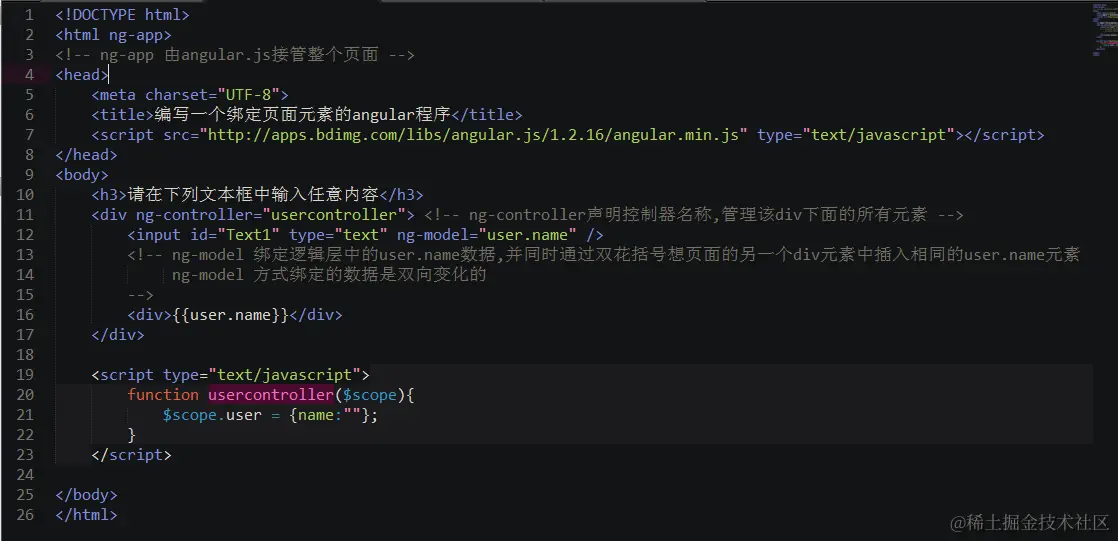Select line number 7 in the gutter
Screen dimensions: 1118x541
click(x=29, y=135)
